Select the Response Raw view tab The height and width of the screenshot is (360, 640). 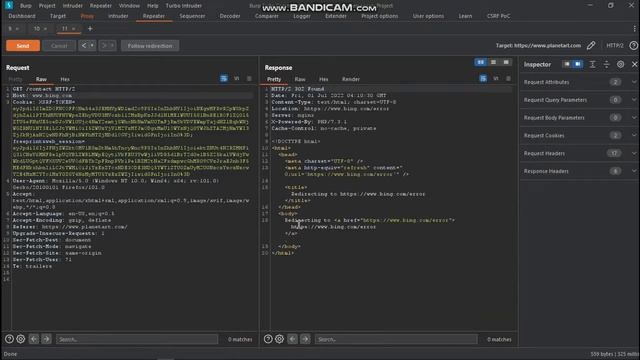[300, 79]
